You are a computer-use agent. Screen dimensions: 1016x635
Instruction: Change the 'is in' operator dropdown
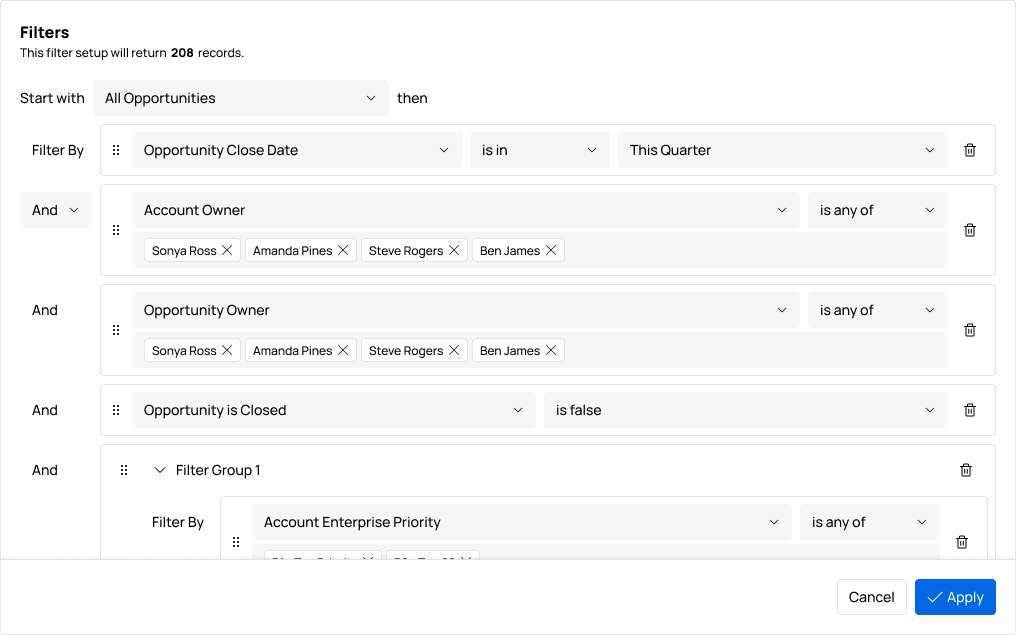point(539,150)
